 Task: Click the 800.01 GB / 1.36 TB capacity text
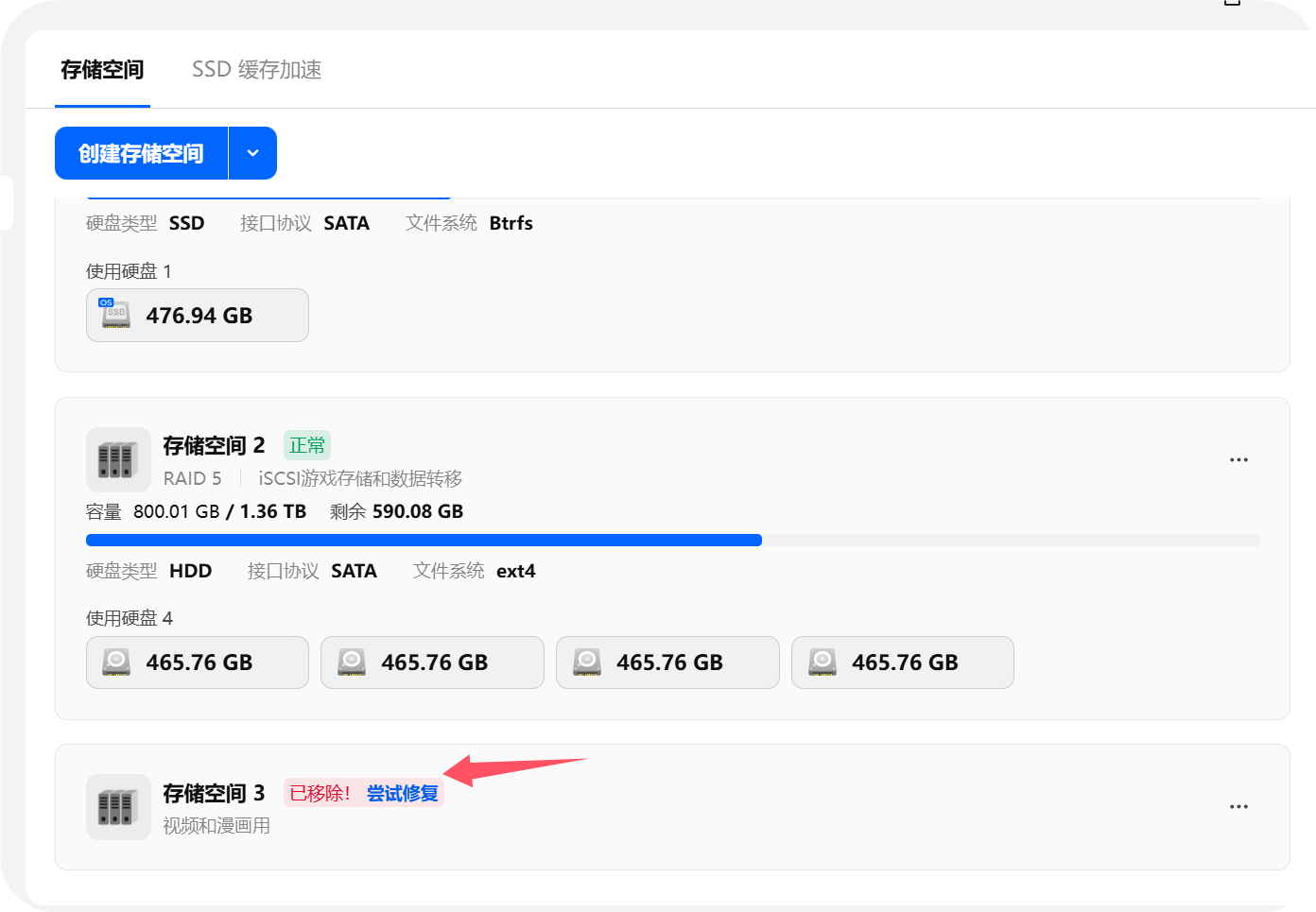[219, 511]
